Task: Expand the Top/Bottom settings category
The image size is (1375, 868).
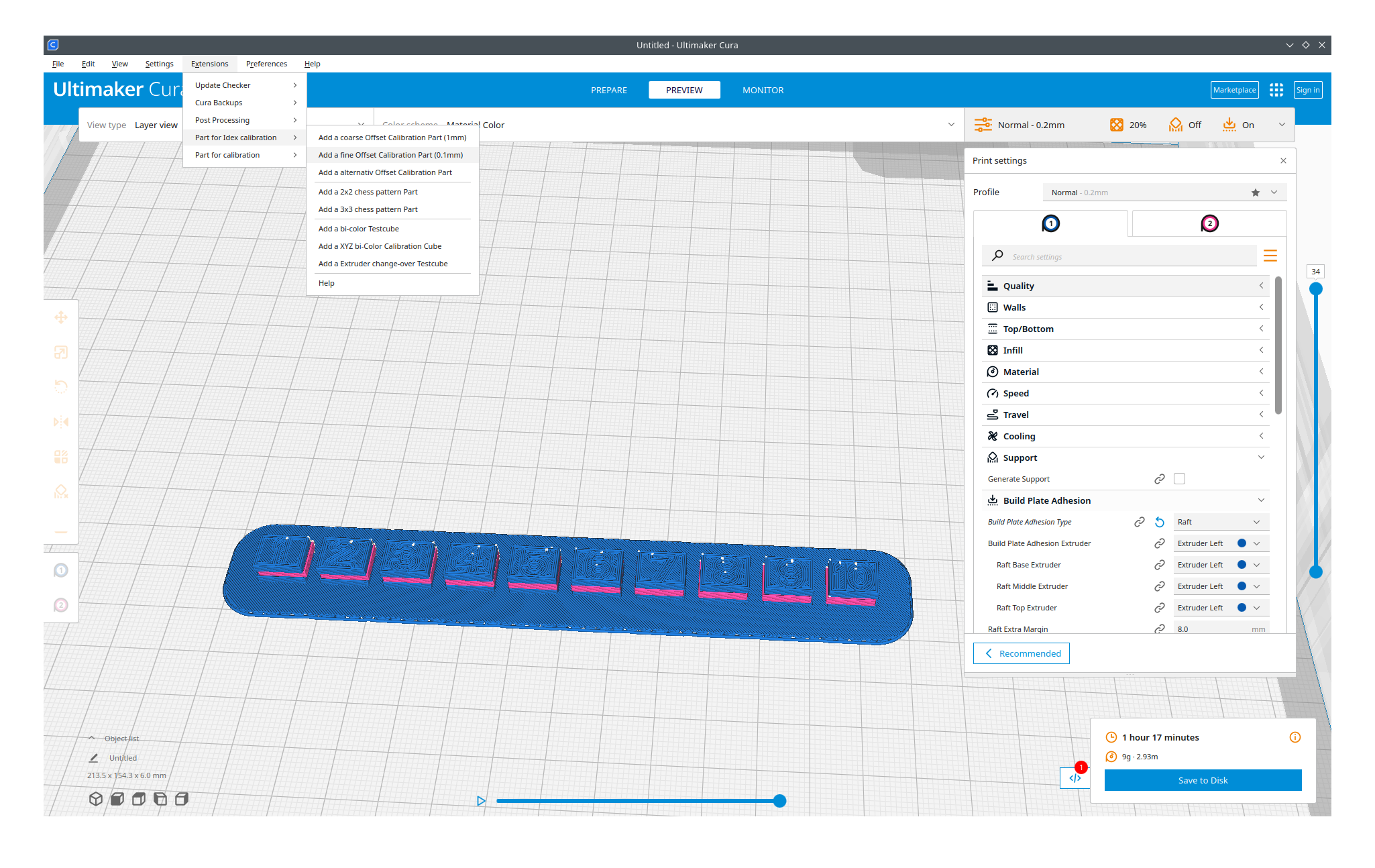Action: point(1125,329)
